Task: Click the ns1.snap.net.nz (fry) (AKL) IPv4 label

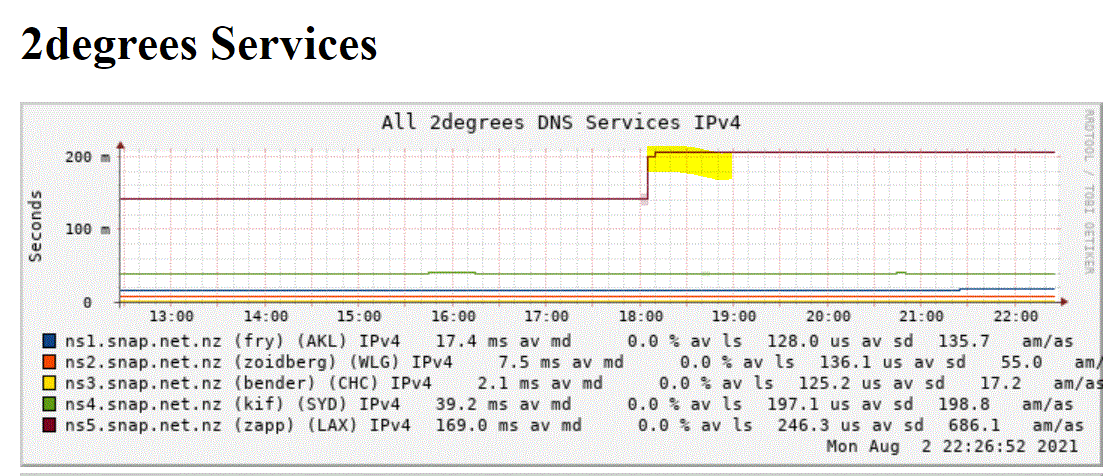Action: click(232, 342)
